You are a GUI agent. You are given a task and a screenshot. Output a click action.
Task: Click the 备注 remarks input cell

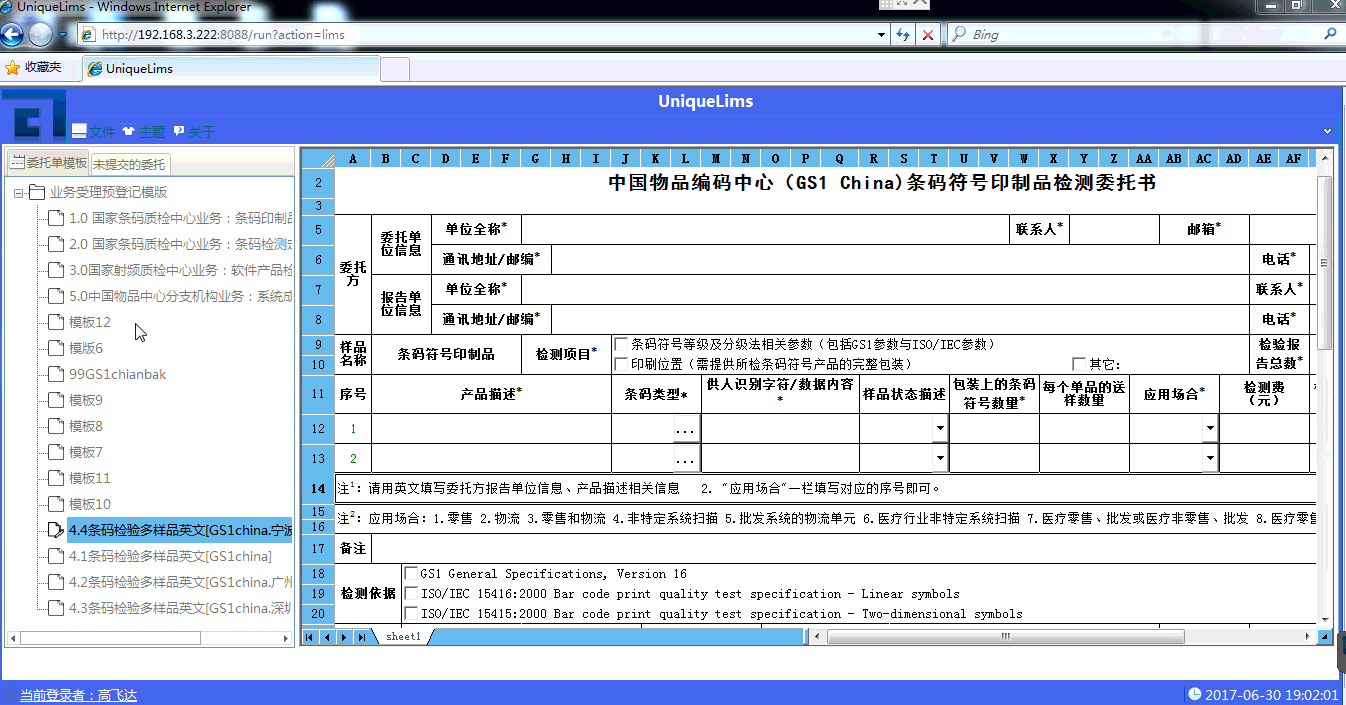click(845, 548)
